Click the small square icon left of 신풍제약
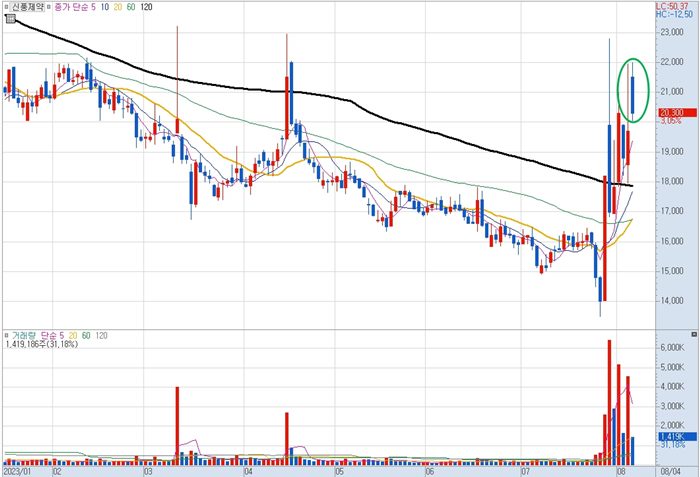 click(6, 7)
